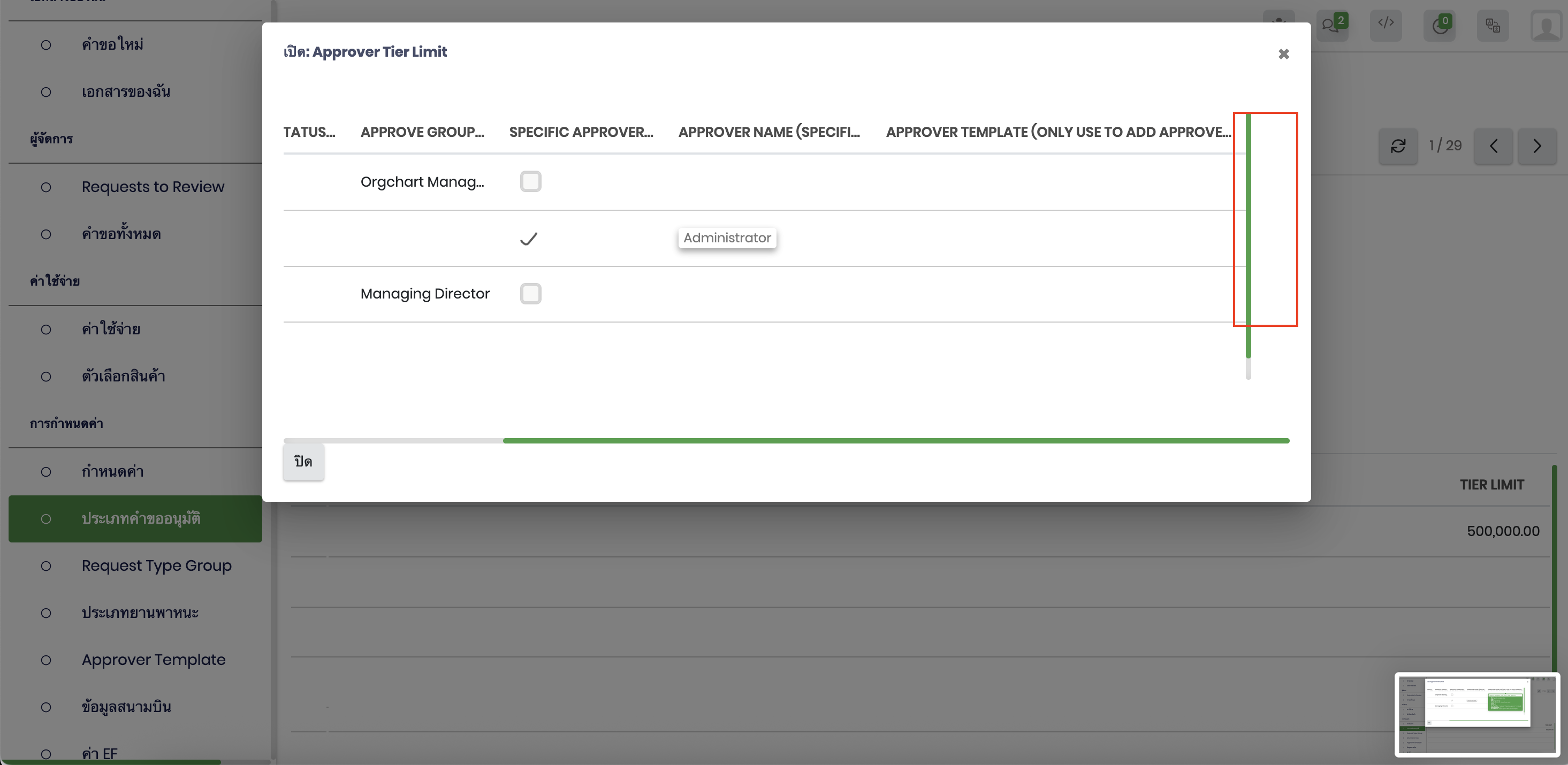Open the chat messages icon with badge 2
1568x765 pixels.
1331,26
